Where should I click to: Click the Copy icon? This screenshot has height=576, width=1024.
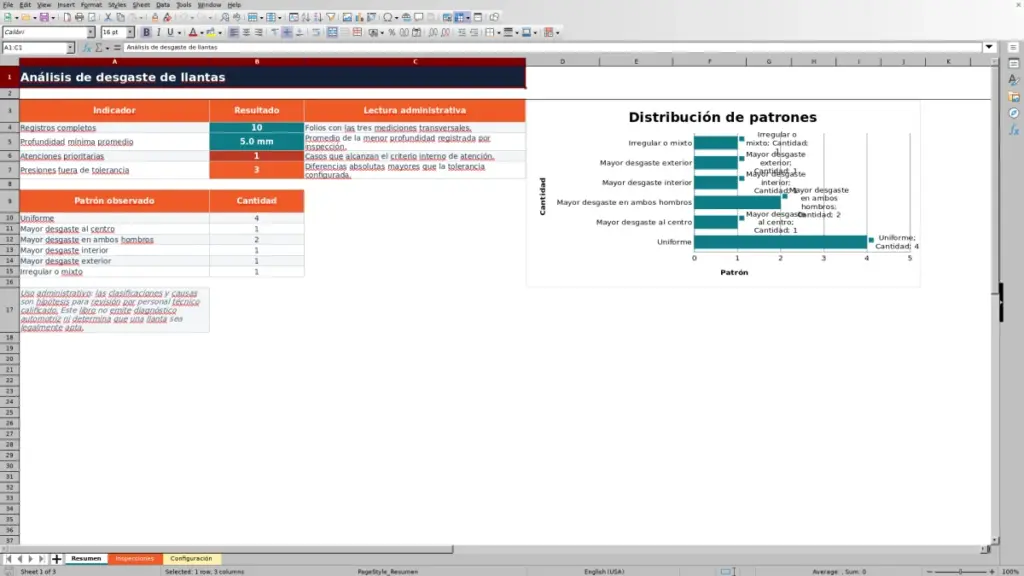point(120,18)
